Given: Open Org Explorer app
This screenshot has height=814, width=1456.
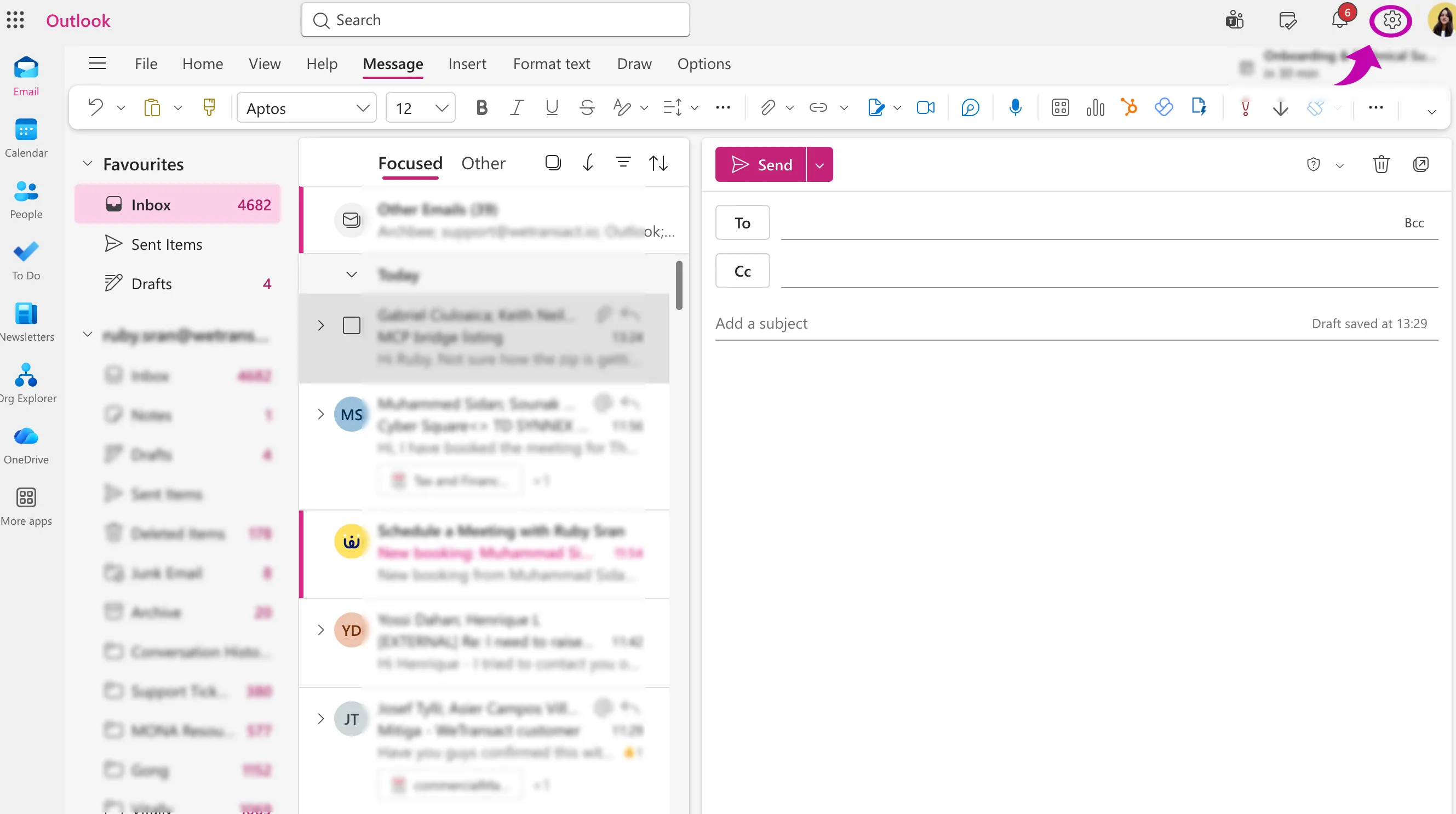Looking at the screenshot, I should click(x=26, y=384).
